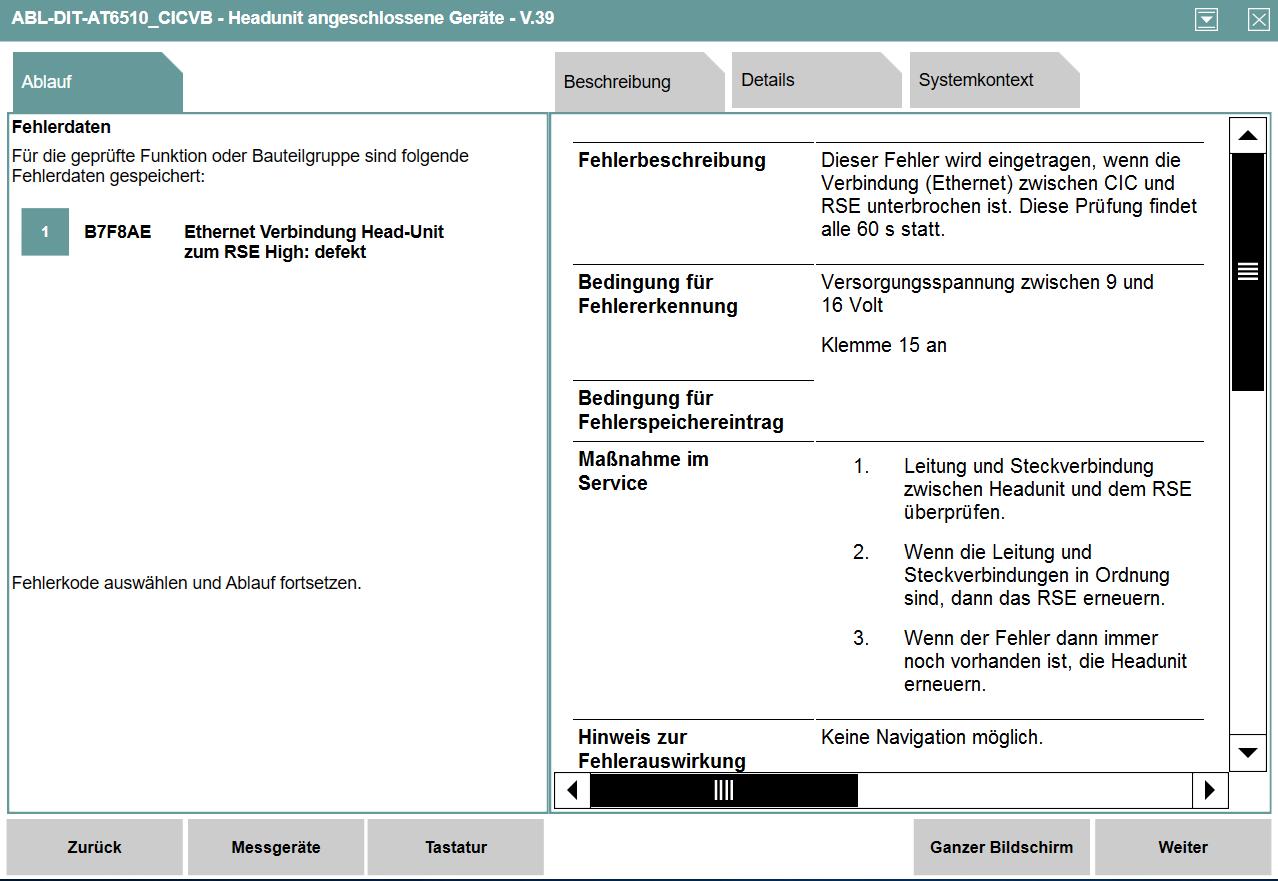
Task: Click fault code B7F8AE
Action: click(x=118, y=232)
